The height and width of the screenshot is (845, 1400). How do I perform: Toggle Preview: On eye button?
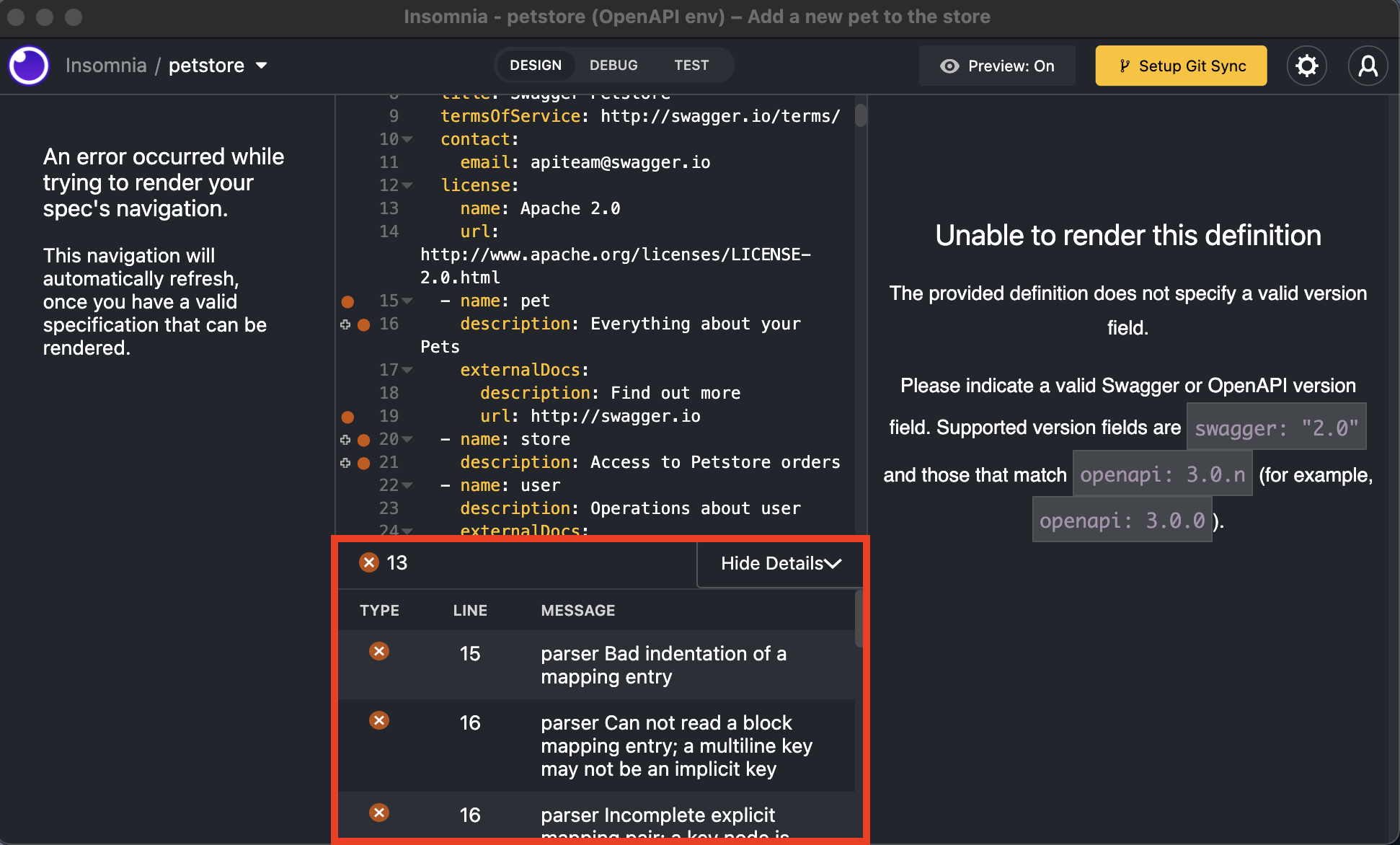(997, 66)
